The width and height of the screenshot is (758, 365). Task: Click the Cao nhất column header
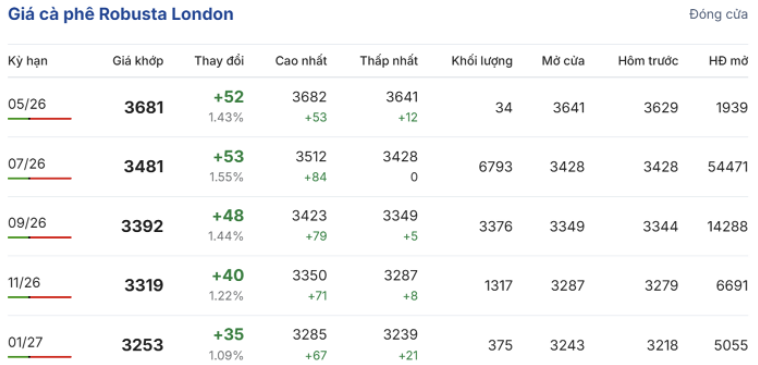click(301, 61)
